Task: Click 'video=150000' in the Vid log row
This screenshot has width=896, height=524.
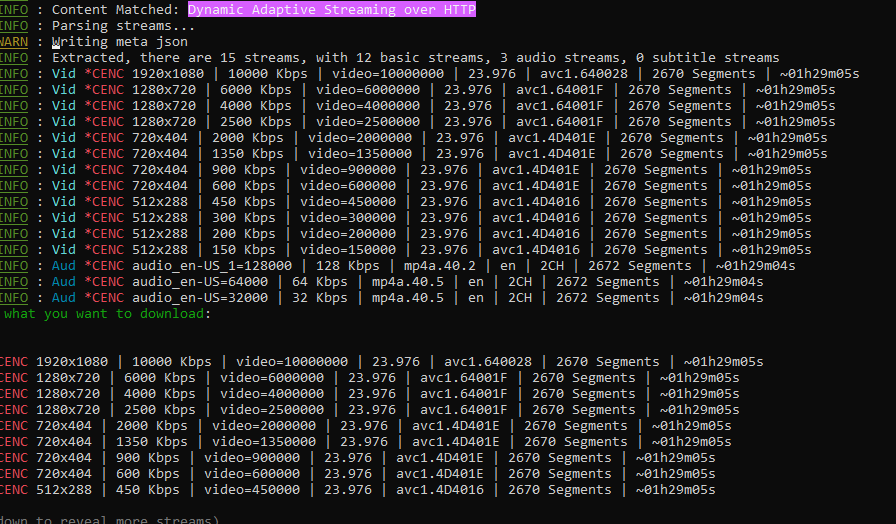Action: pos(348,250)
